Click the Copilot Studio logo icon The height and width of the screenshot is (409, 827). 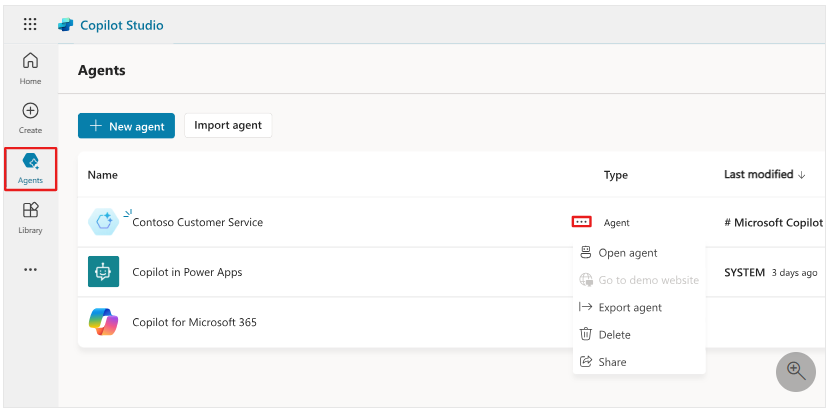point(65,25)
